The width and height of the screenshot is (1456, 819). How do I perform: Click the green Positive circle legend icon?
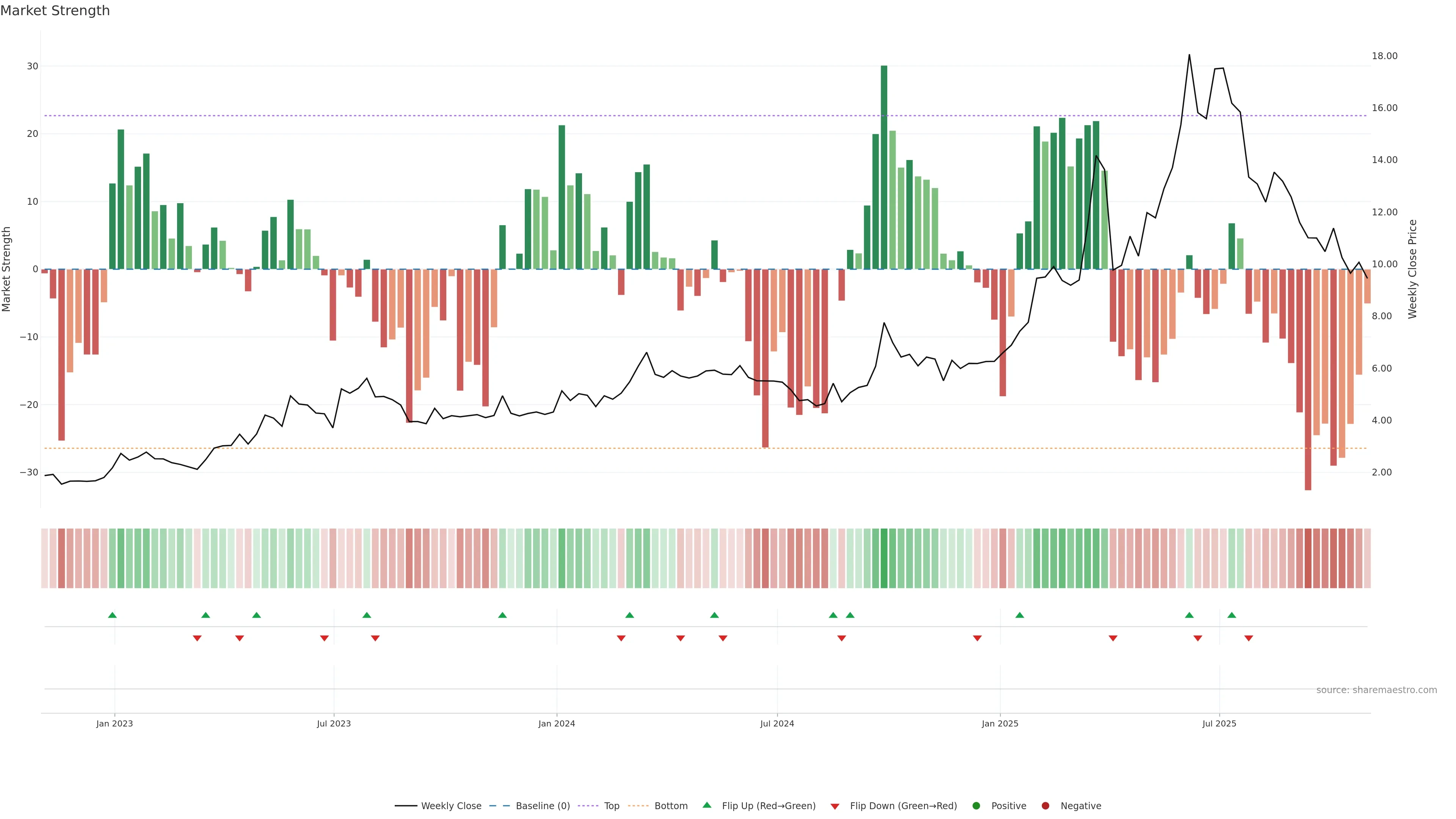tap(976, 806)
